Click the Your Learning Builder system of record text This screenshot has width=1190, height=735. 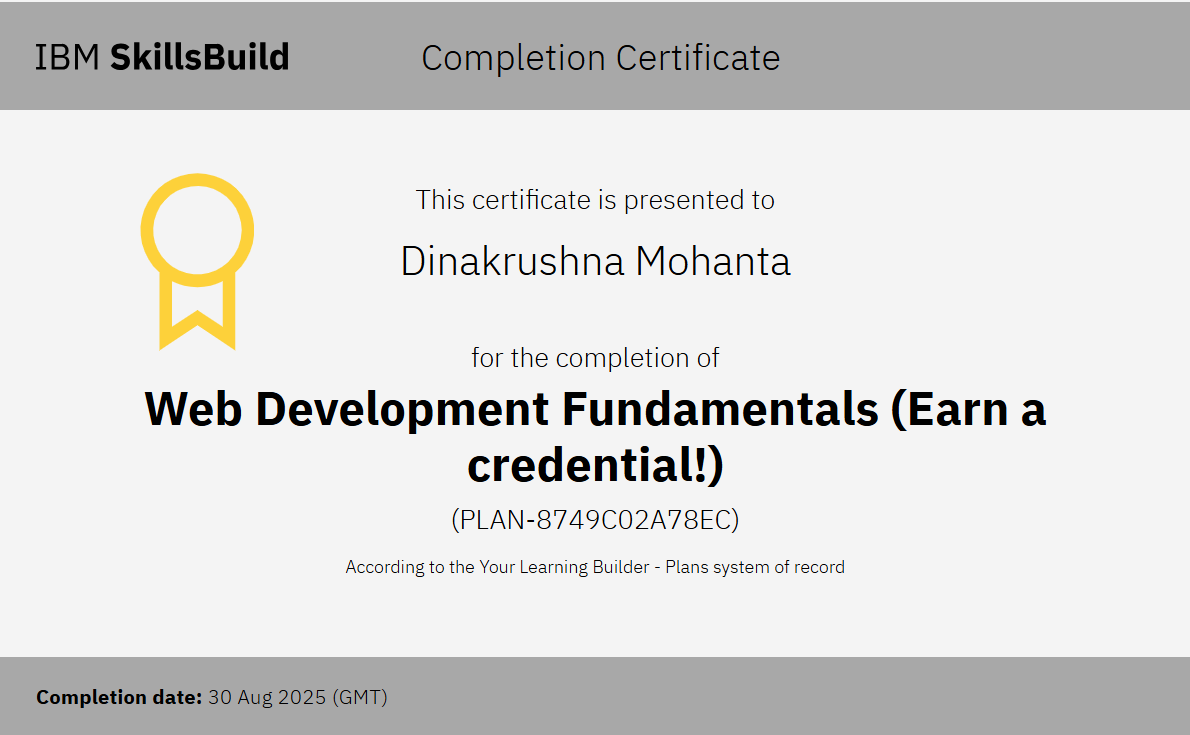click(595, 567)
